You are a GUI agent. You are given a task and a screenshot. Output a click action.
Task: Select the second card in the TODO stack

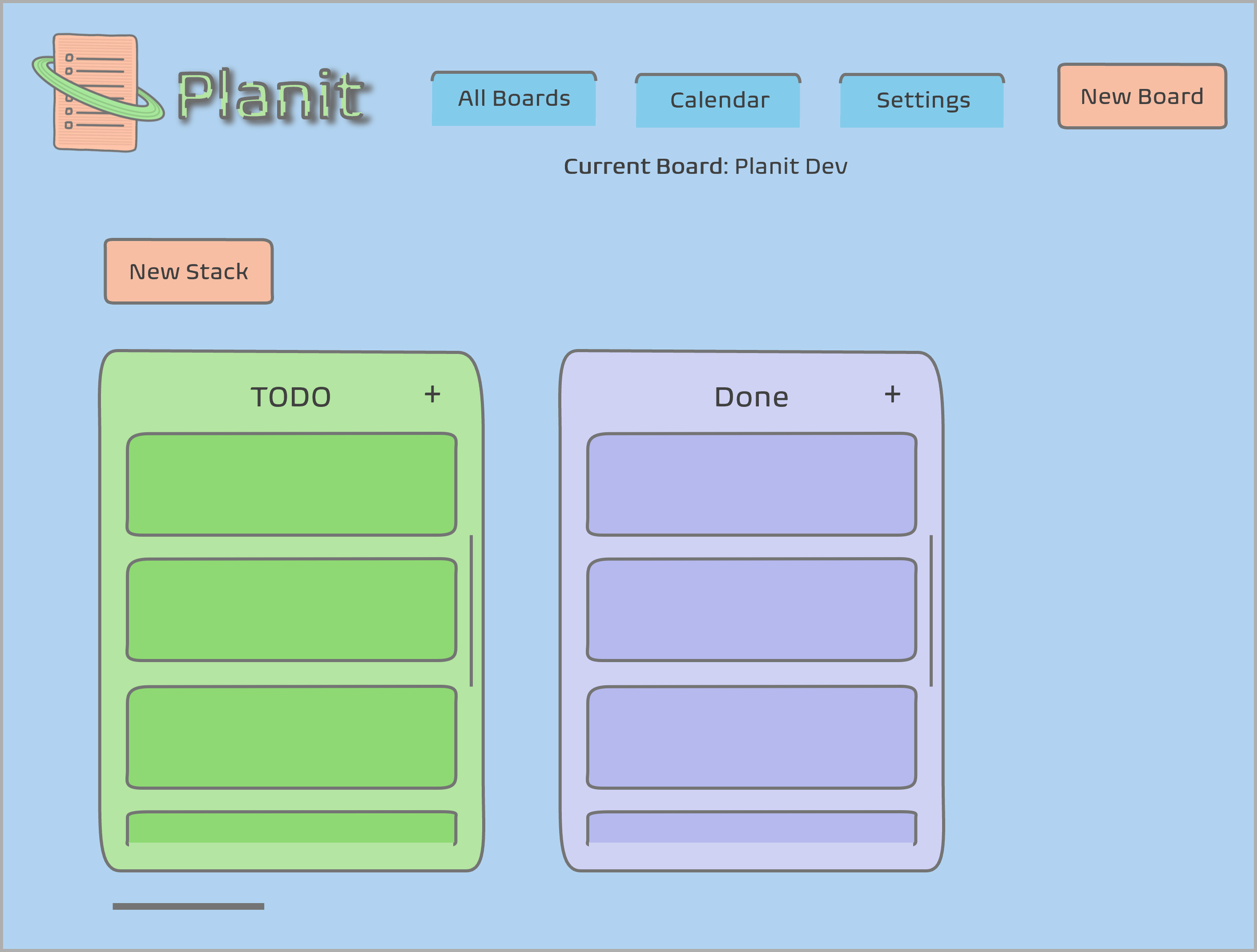(x=292, y=610)
